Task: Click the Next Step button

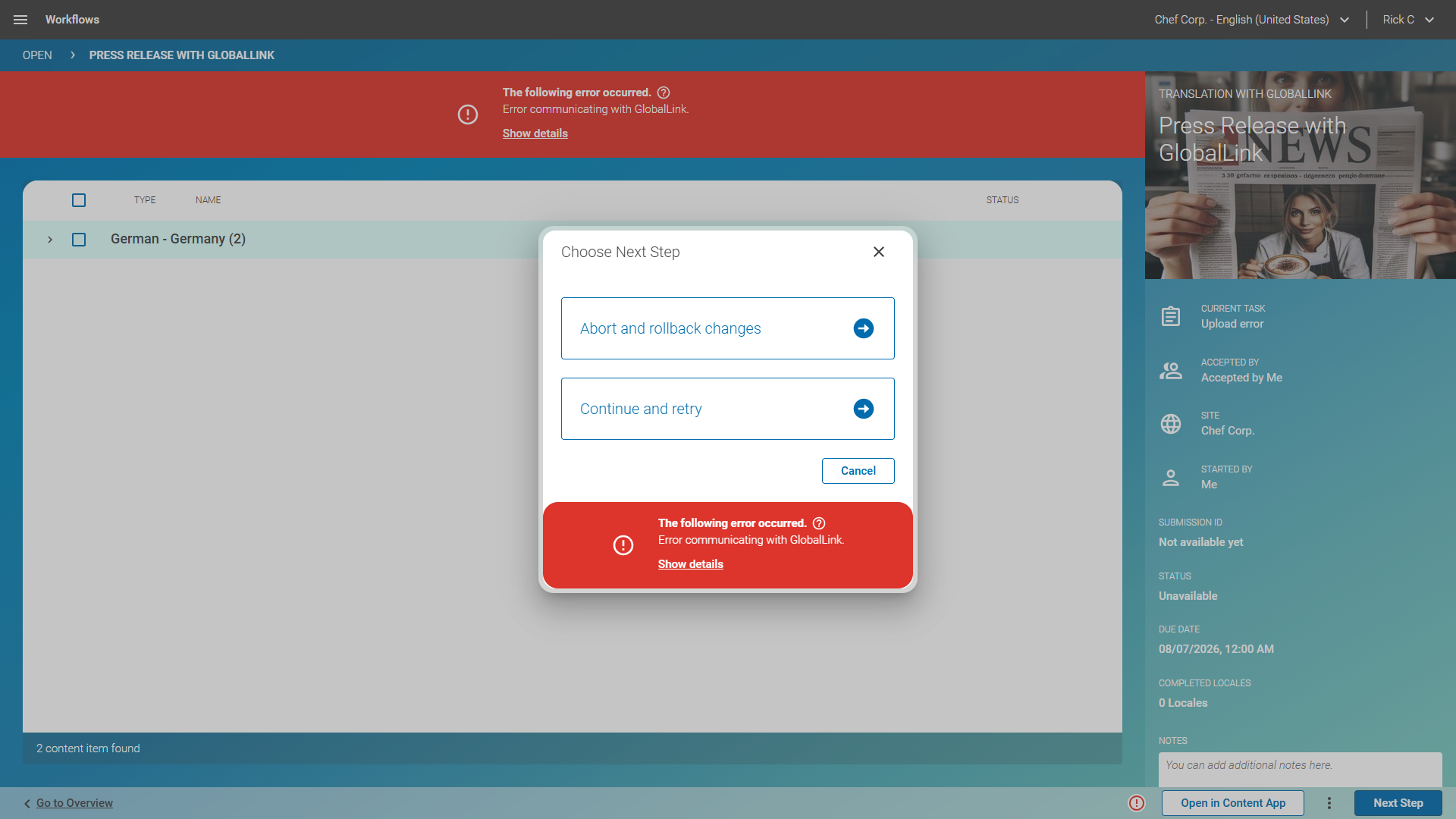Action: (x=1398, y=803)
